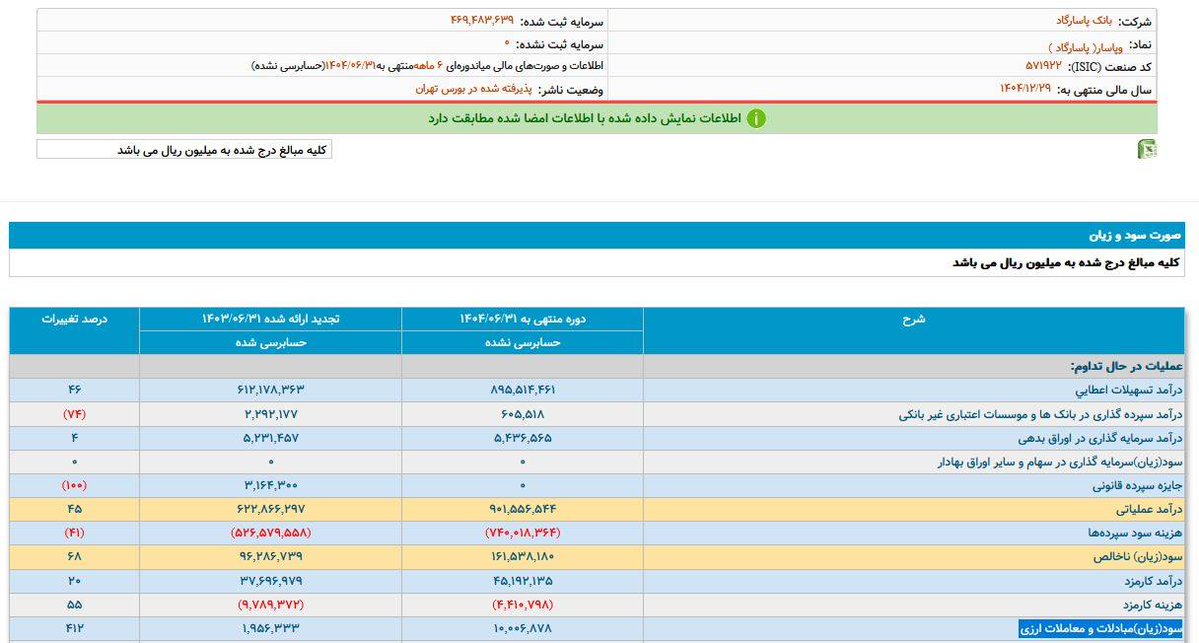Click the Excel export icon

[1146, 149]
